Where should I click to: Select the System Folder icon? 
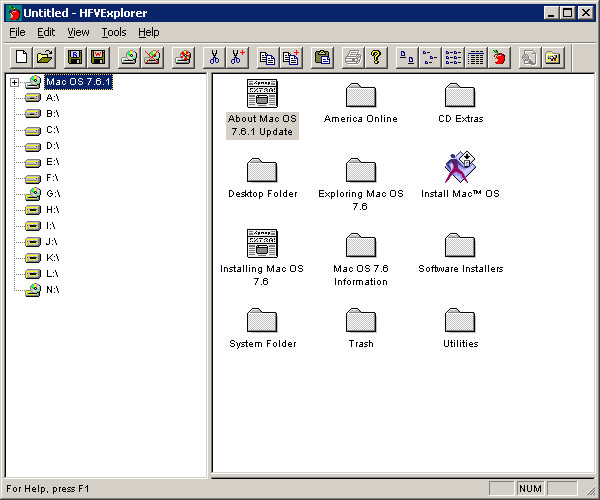(x=262, y=320)
